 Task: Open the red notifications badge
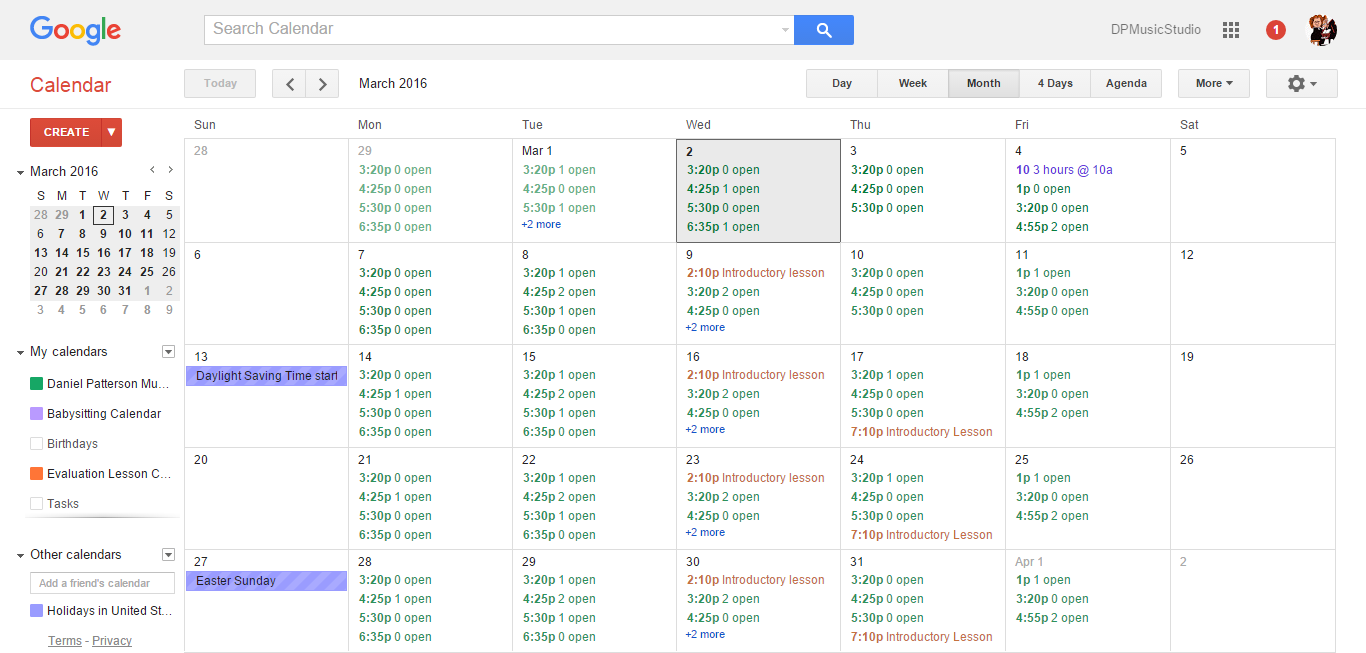tap(1276, 30)
